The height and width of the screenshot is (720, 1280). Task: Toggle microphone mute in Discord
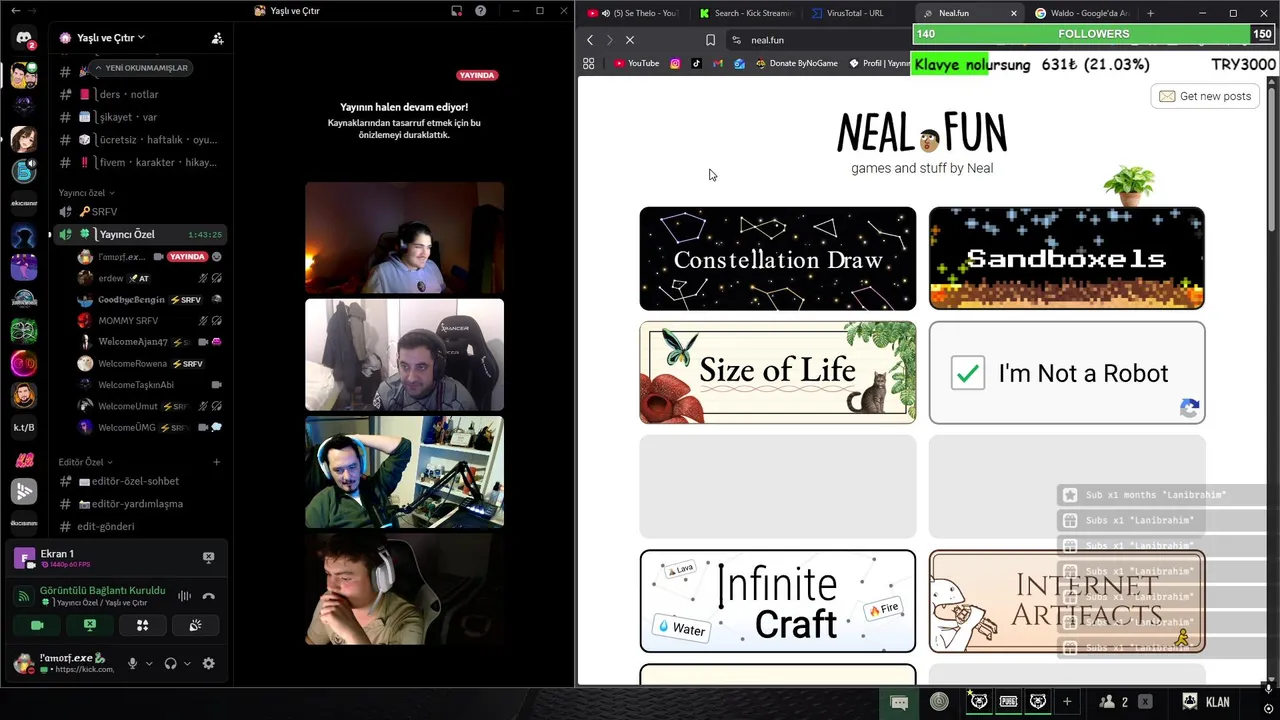click(132, 663)
